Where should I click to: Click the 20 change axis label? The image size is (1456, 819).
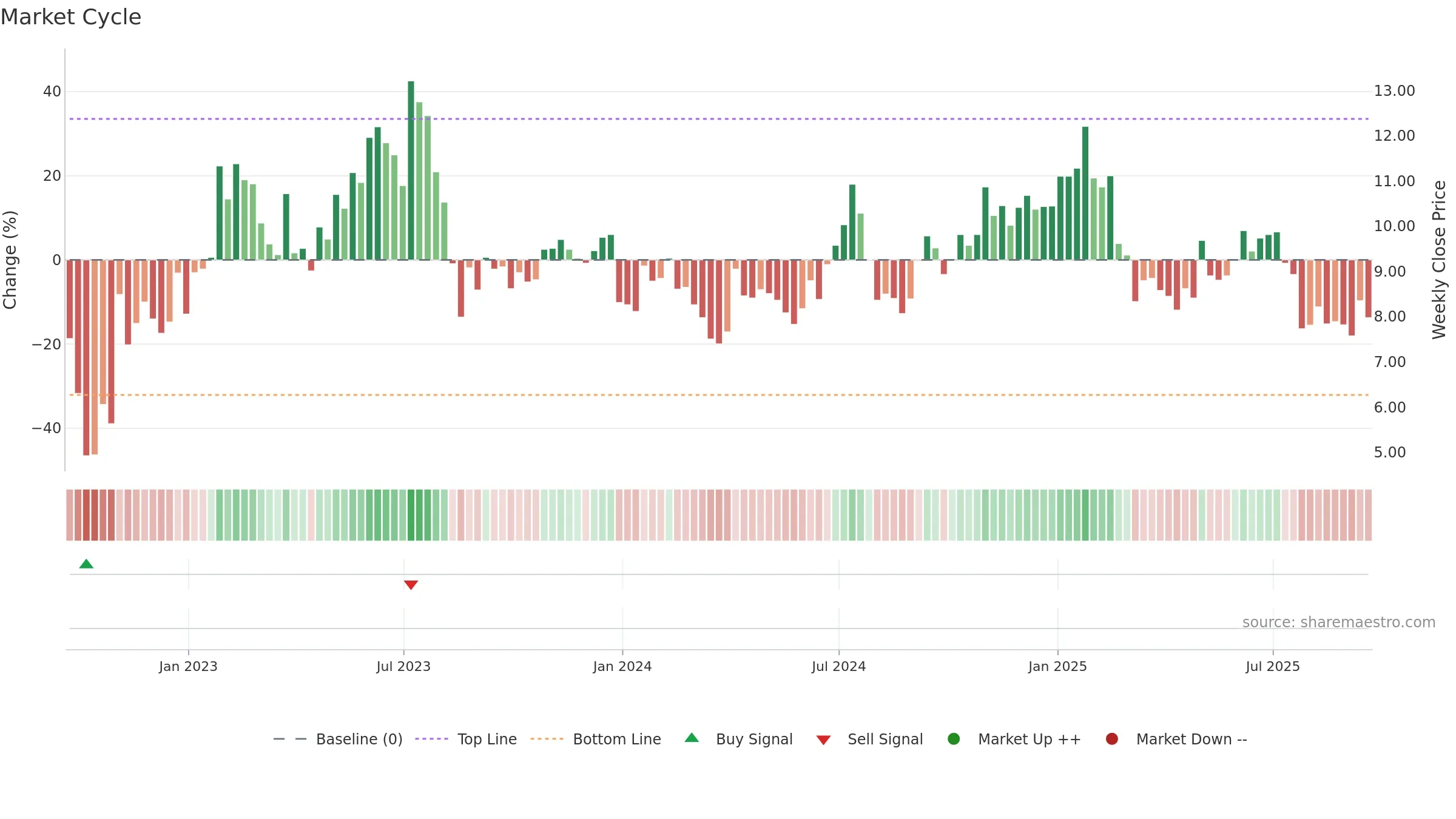pos(52,176)
